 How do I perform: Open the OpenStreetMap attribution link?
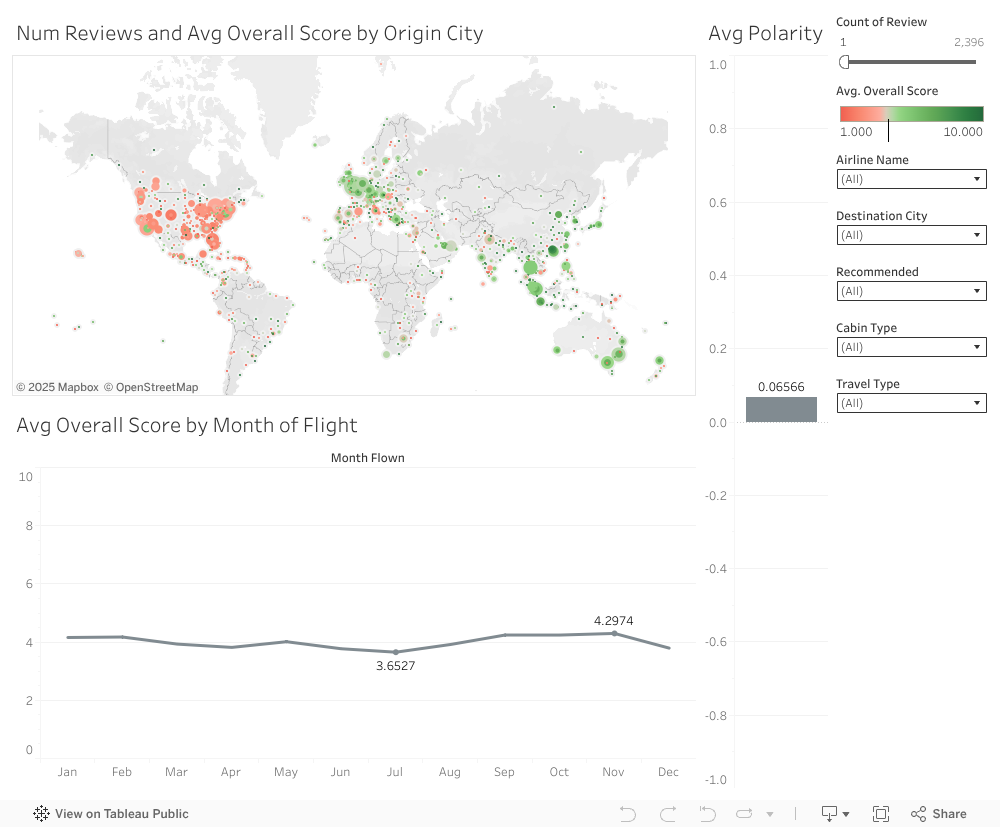(151, 387)
